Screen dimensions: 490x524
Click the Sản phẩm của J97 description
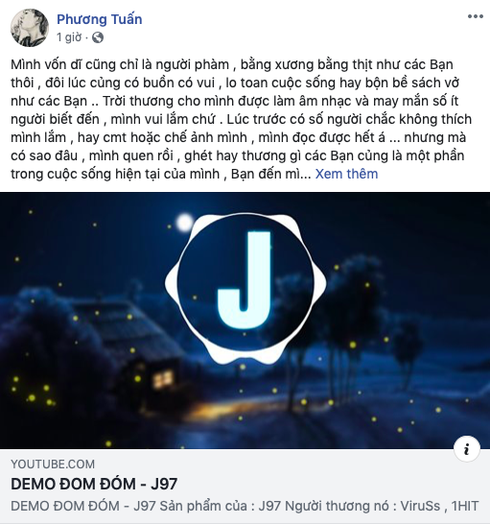tap(245, 506)
